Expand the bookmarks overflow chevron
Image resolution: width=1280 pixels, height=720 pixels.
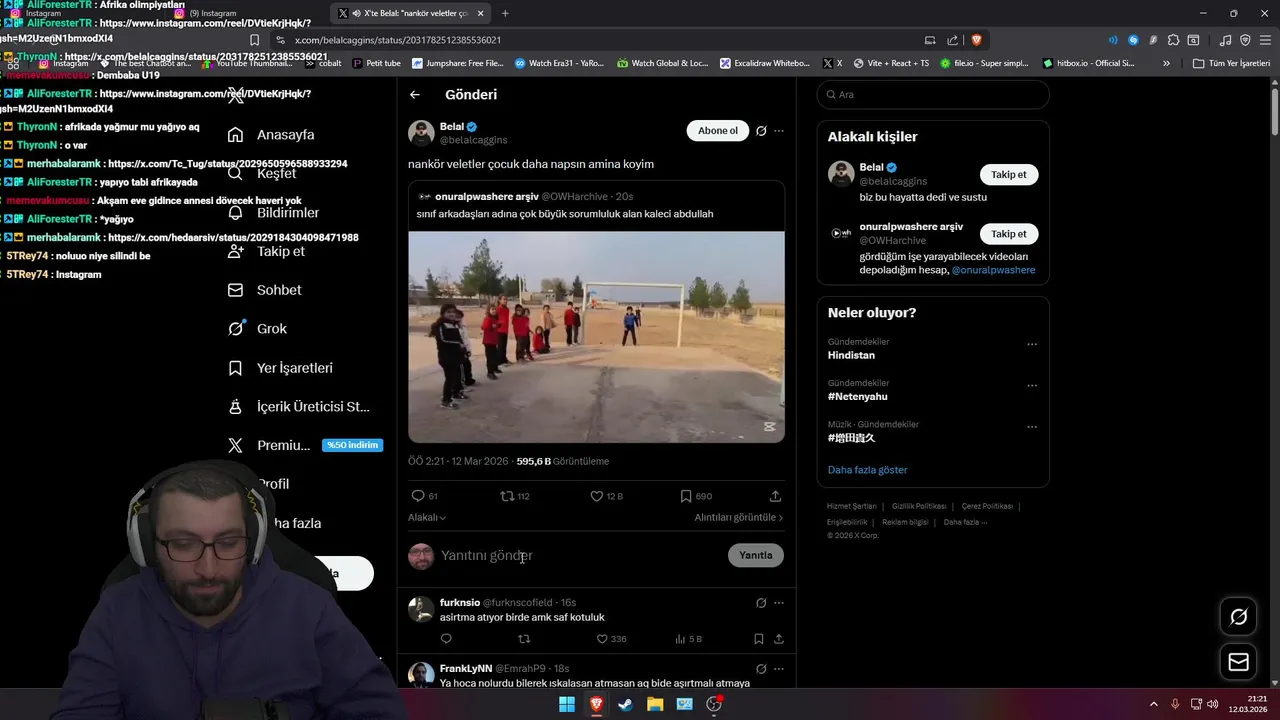click(1166, 63)
